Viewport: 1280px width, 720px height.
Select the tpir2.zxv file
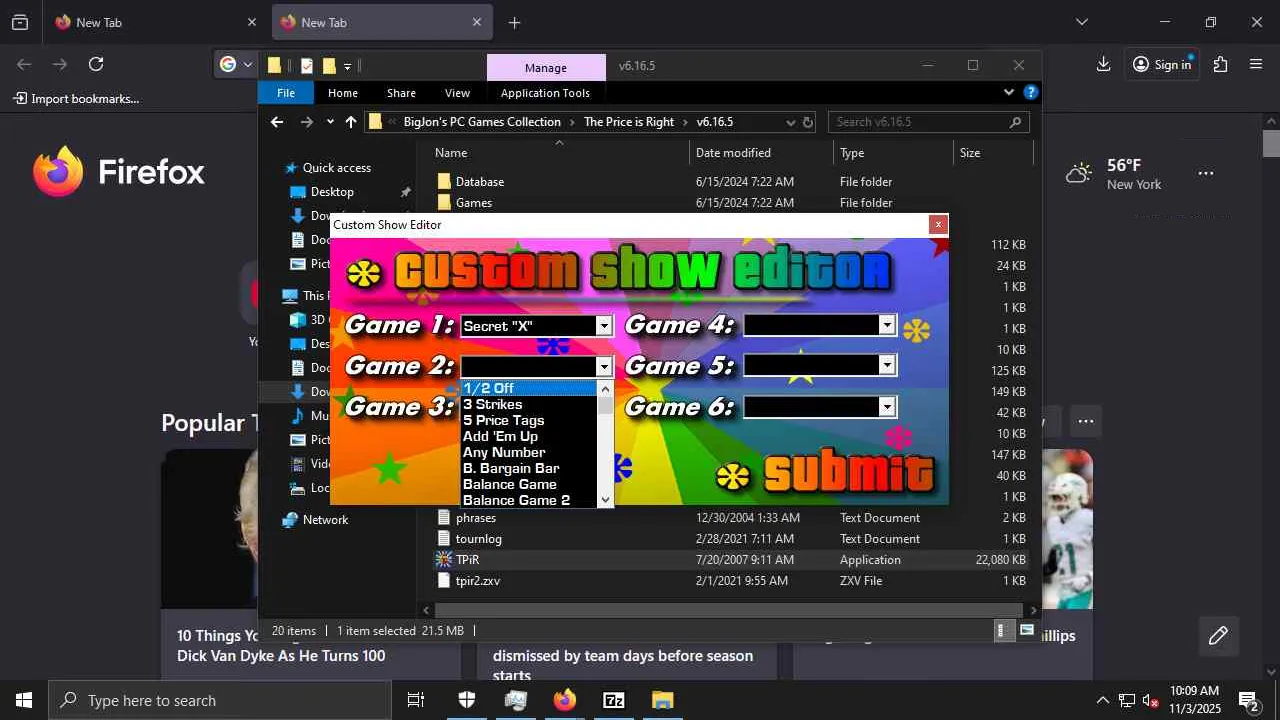point(477,581)
